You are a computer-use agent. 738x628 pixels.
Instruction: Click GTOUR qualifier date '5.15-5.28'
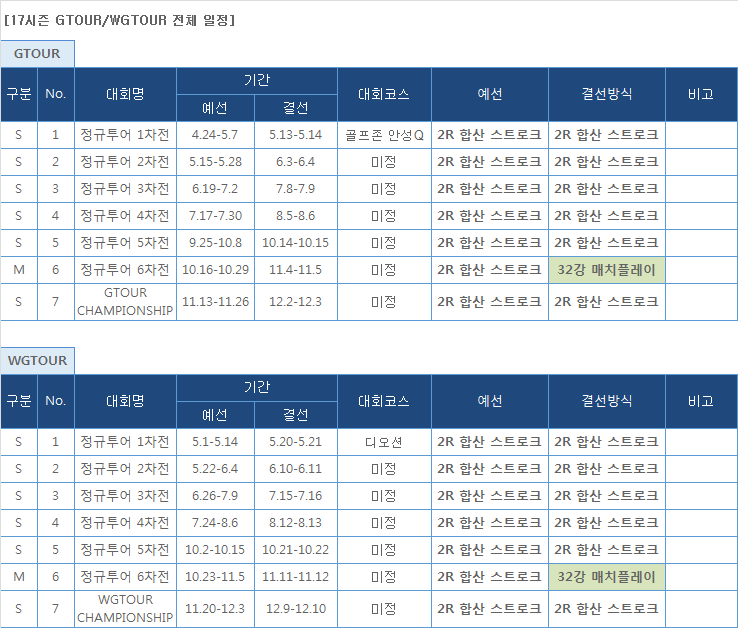click(x=215, y=162)
